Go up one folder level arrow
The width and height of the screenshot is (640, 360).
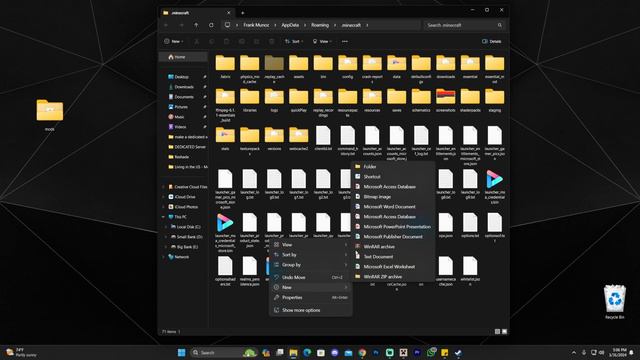click(196, 25)
